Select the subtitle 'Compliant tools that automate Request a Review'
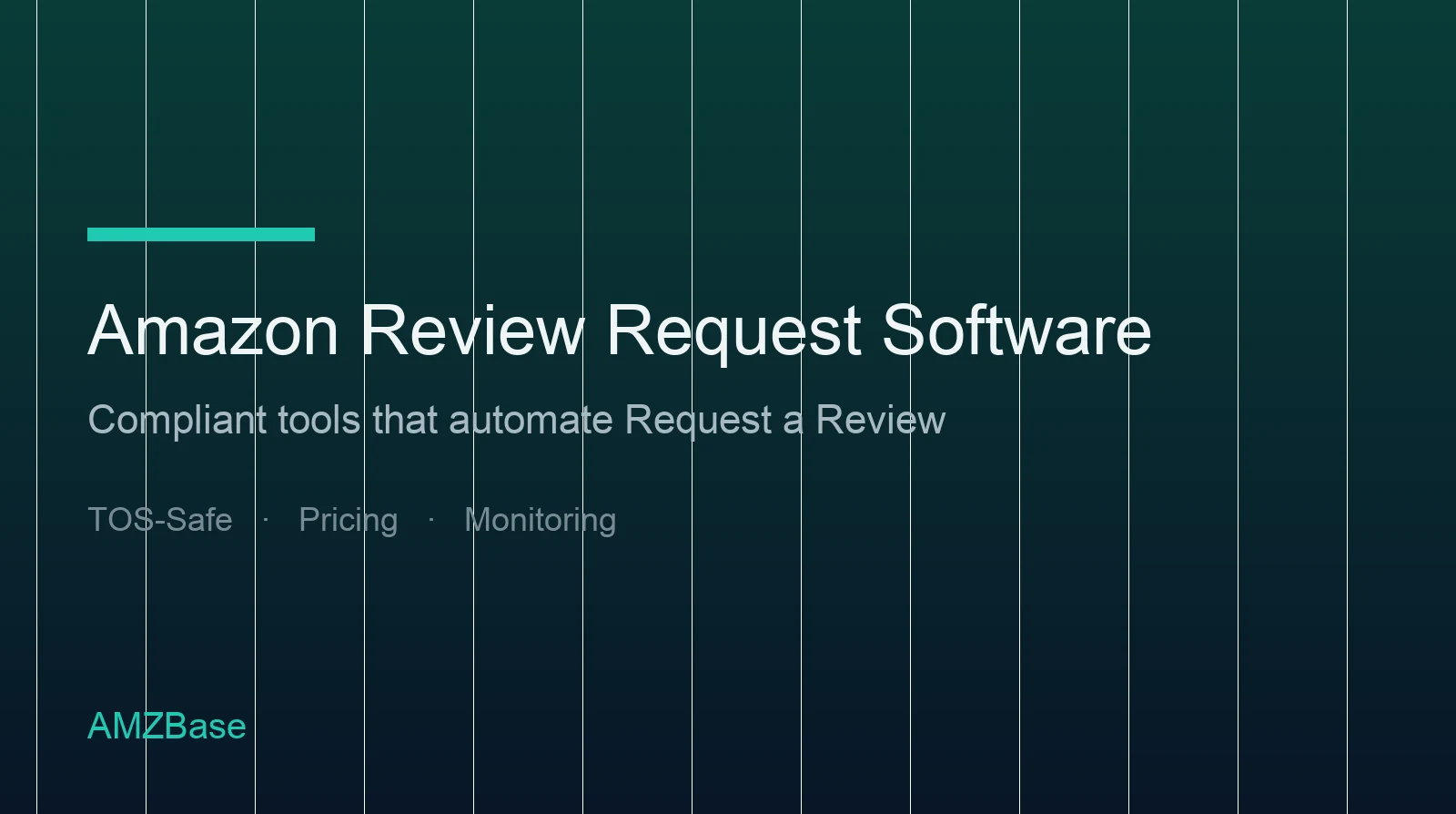The width and height of the screenshot is (1456, 814). click(516, 422)
